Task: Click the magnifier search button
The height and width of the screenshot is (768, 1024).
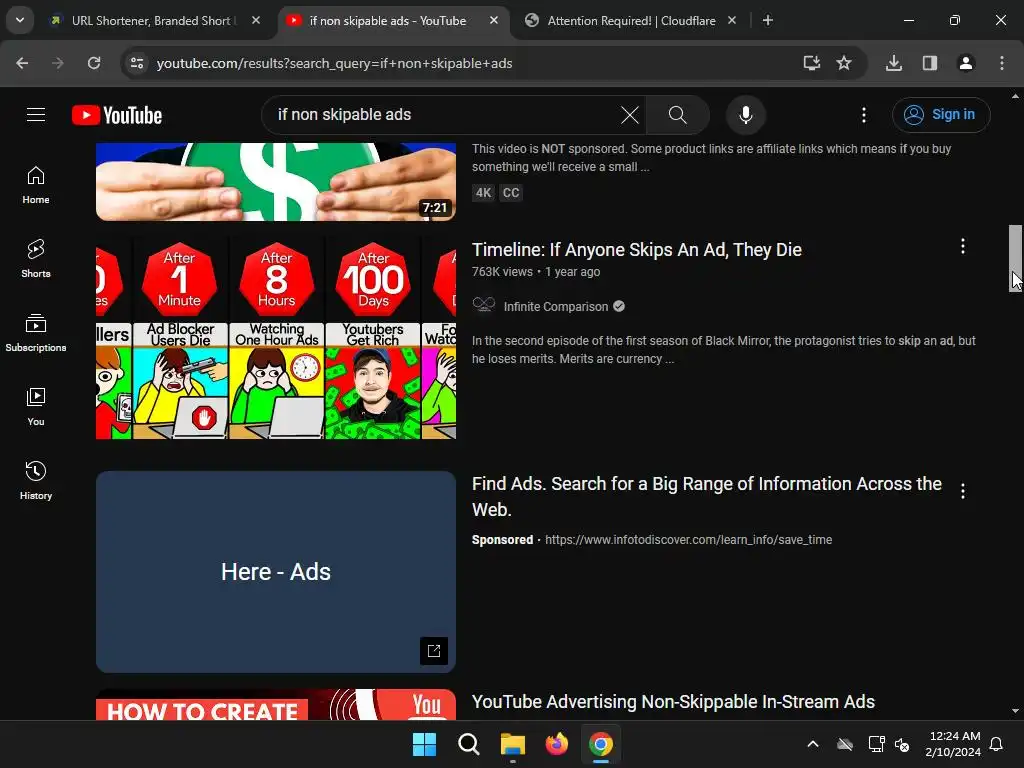Action: click(677, 115)
